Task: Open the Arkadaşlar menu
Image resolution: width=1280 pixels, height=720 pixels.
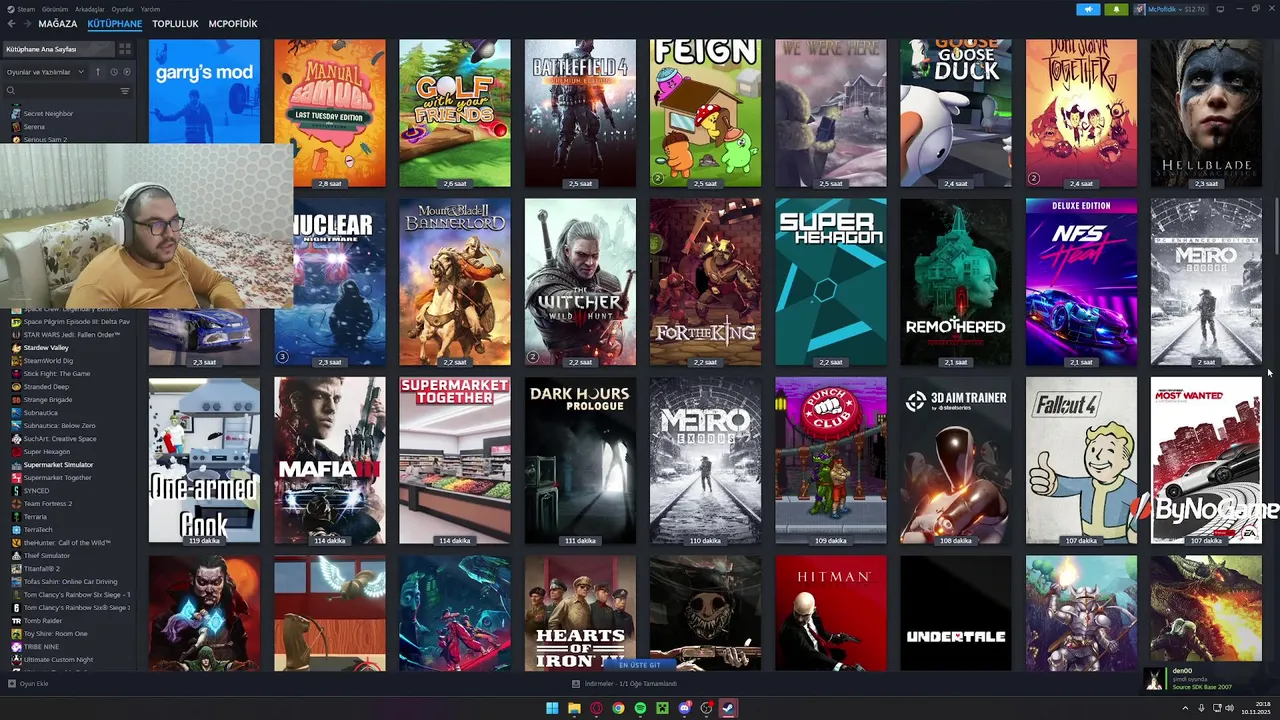Action: click(90, 9)
